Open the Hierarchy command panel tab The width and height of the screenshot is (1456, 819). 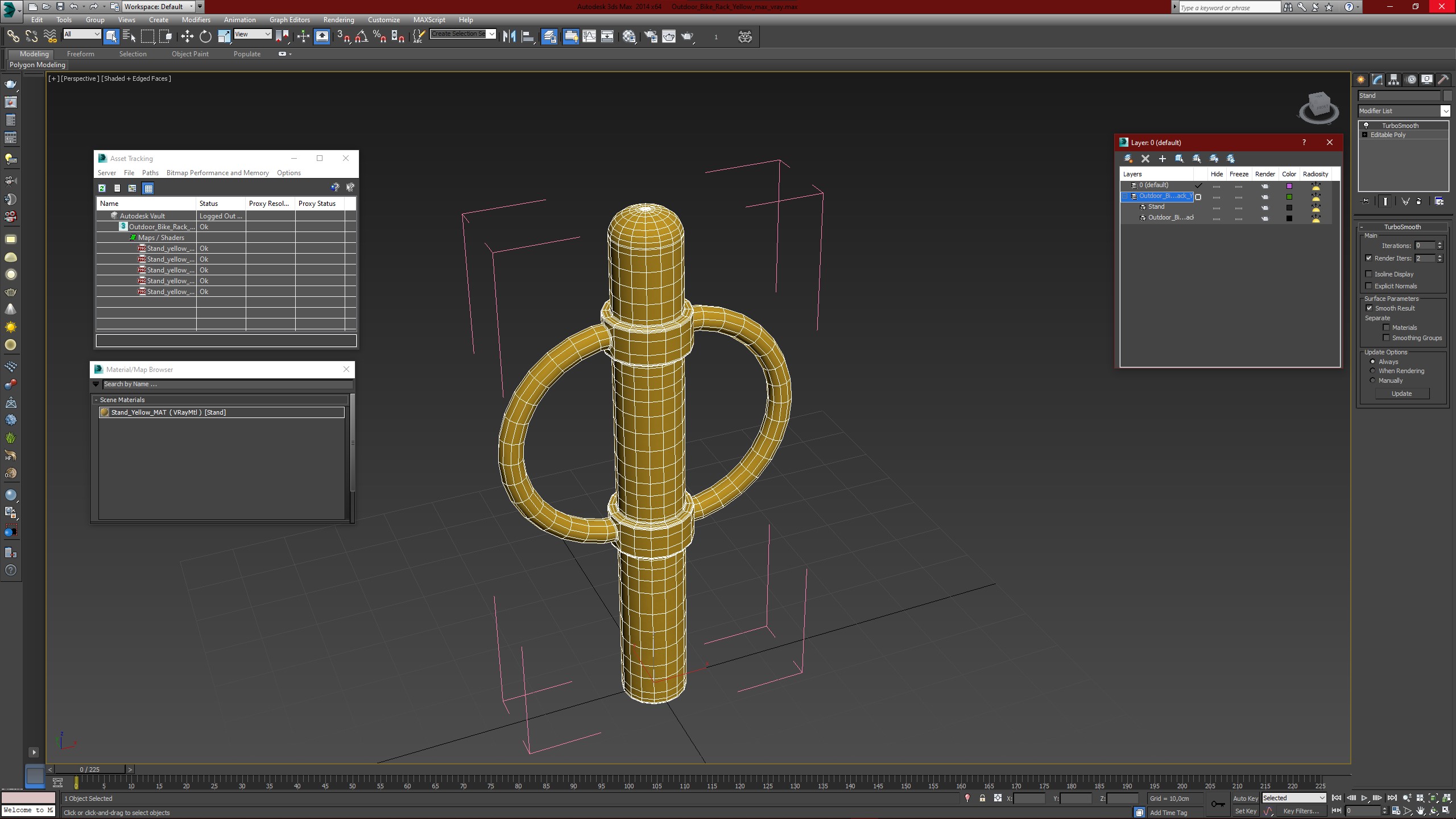[1393, 80]
